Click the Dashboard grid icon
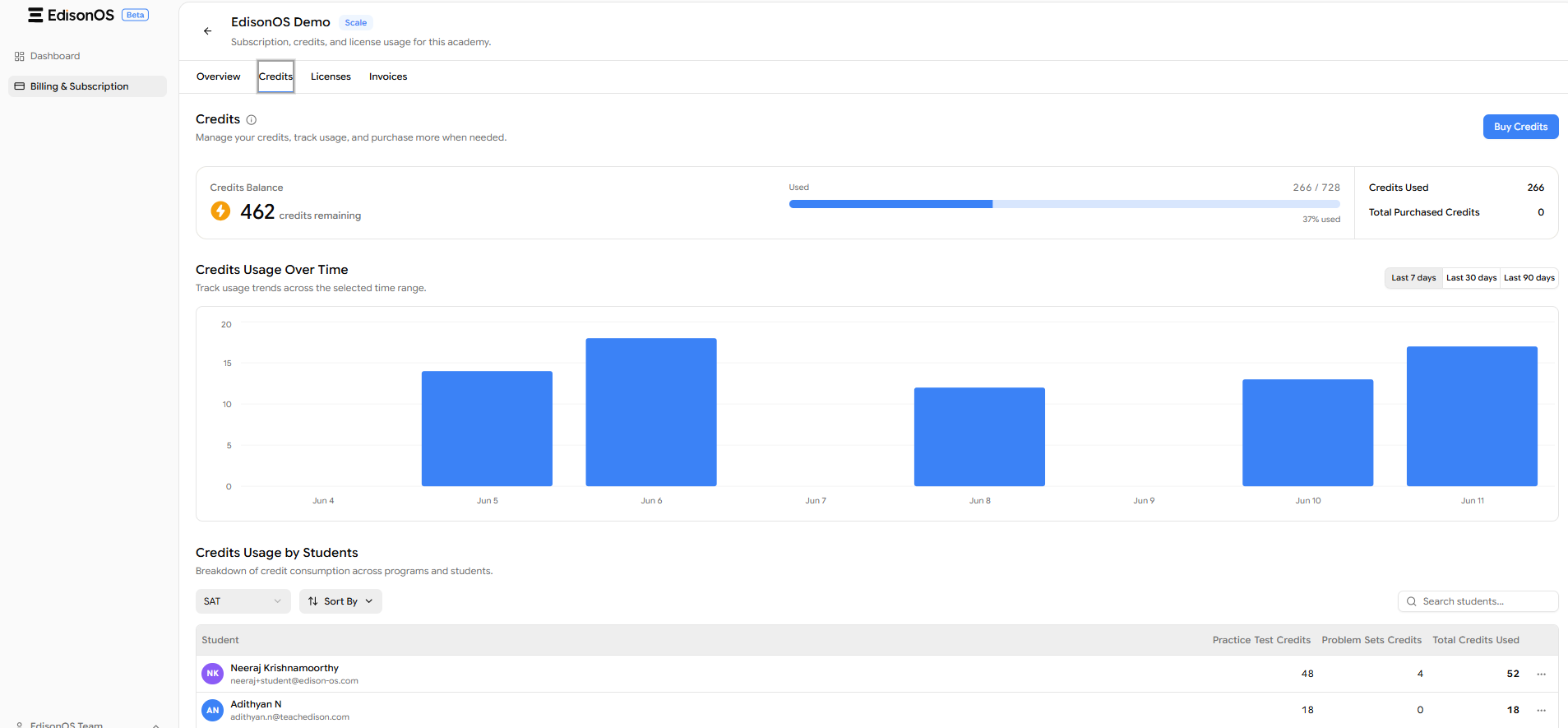1568x728 pixels. (20, 57)
